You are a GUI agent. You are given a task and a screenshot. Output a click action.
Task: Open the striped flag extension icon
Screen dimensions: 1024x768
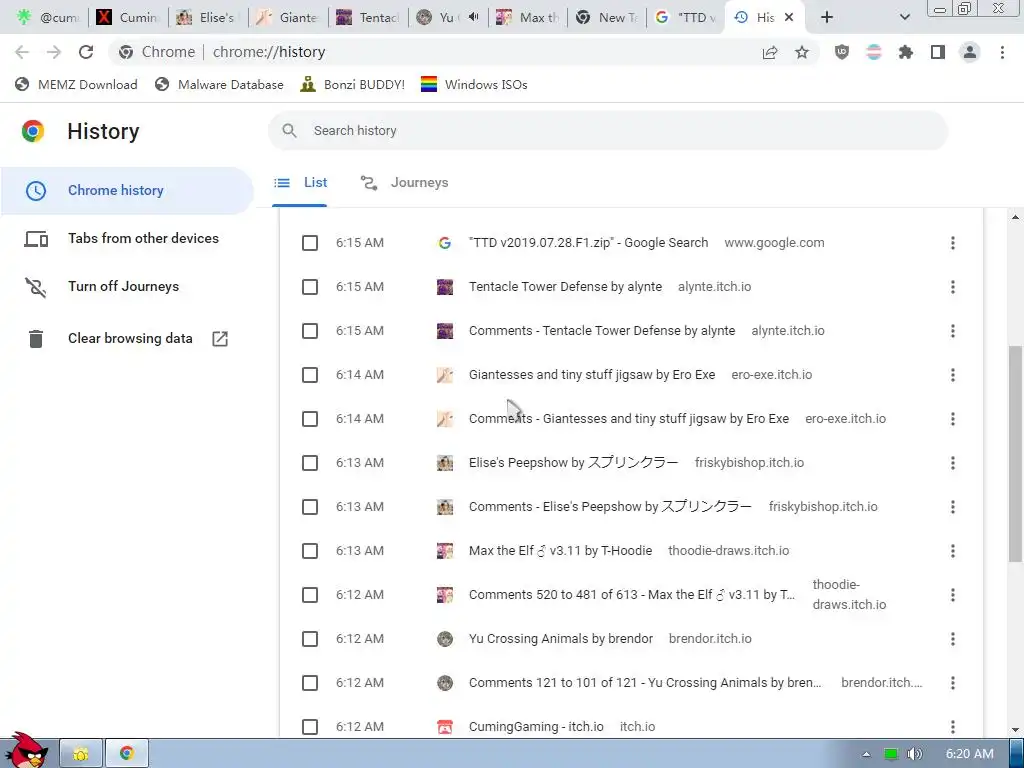point(874,52)
